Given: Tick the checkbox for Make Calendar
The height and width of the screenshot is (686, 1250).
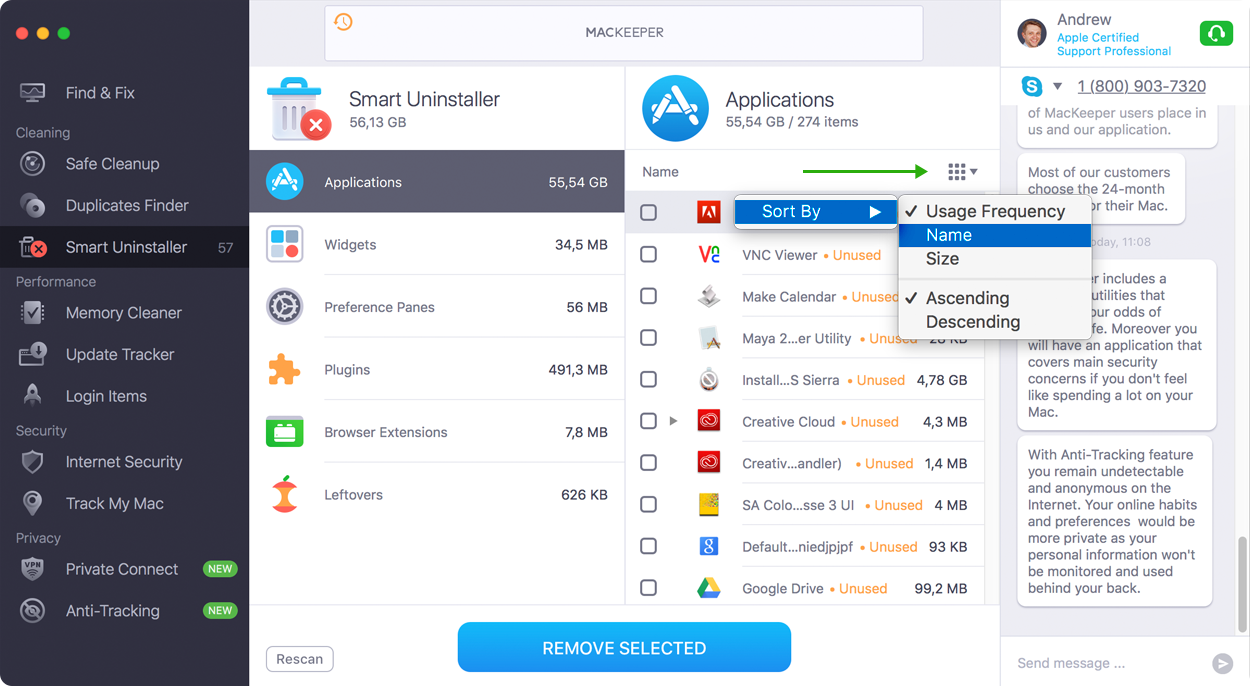Looking at the screenshot, I should pyautogui.click(x=649, y=297).
